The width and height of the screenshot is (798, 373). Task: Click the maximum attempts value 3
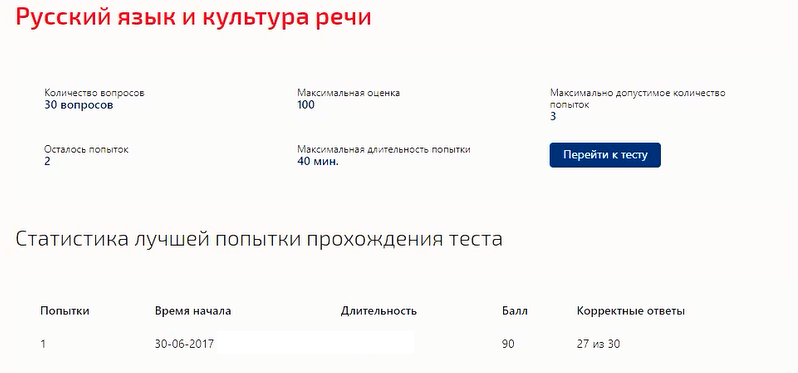pos(553,117)
